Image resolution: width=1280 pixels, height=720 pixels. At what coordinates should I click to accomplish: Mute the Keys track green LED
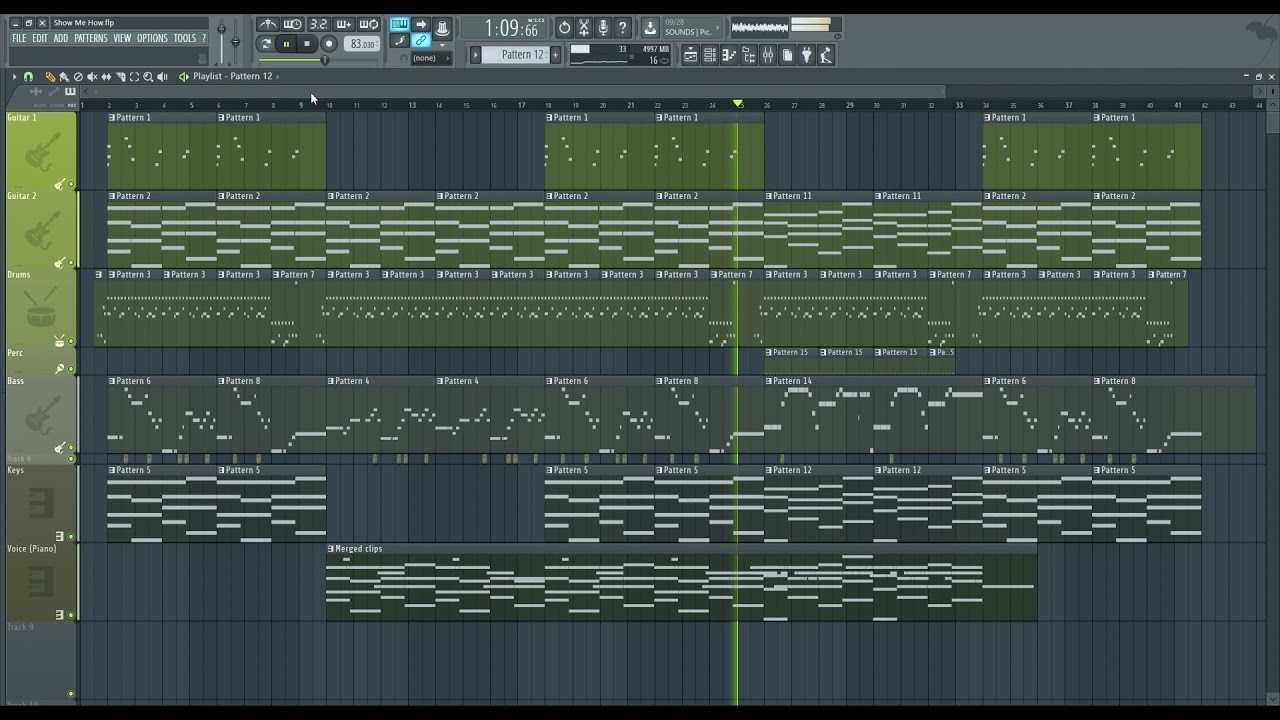[x=71, y=536]
